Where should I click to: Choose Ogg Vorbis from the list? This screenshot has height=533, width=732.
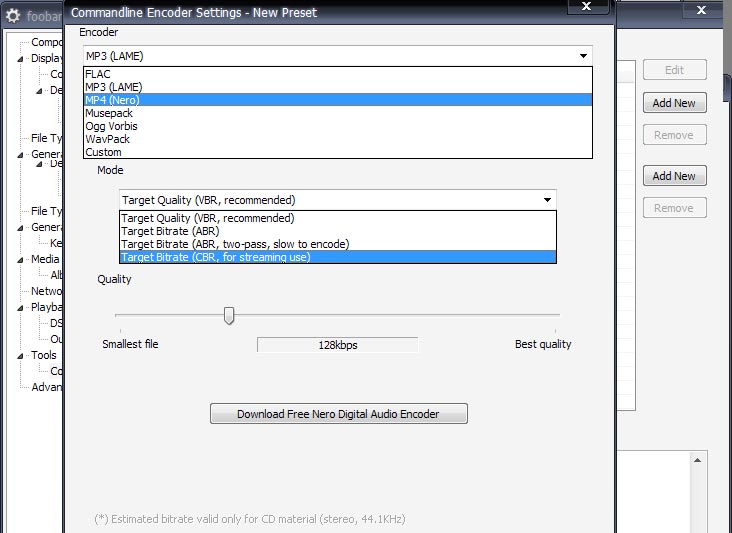coord(338,126)
